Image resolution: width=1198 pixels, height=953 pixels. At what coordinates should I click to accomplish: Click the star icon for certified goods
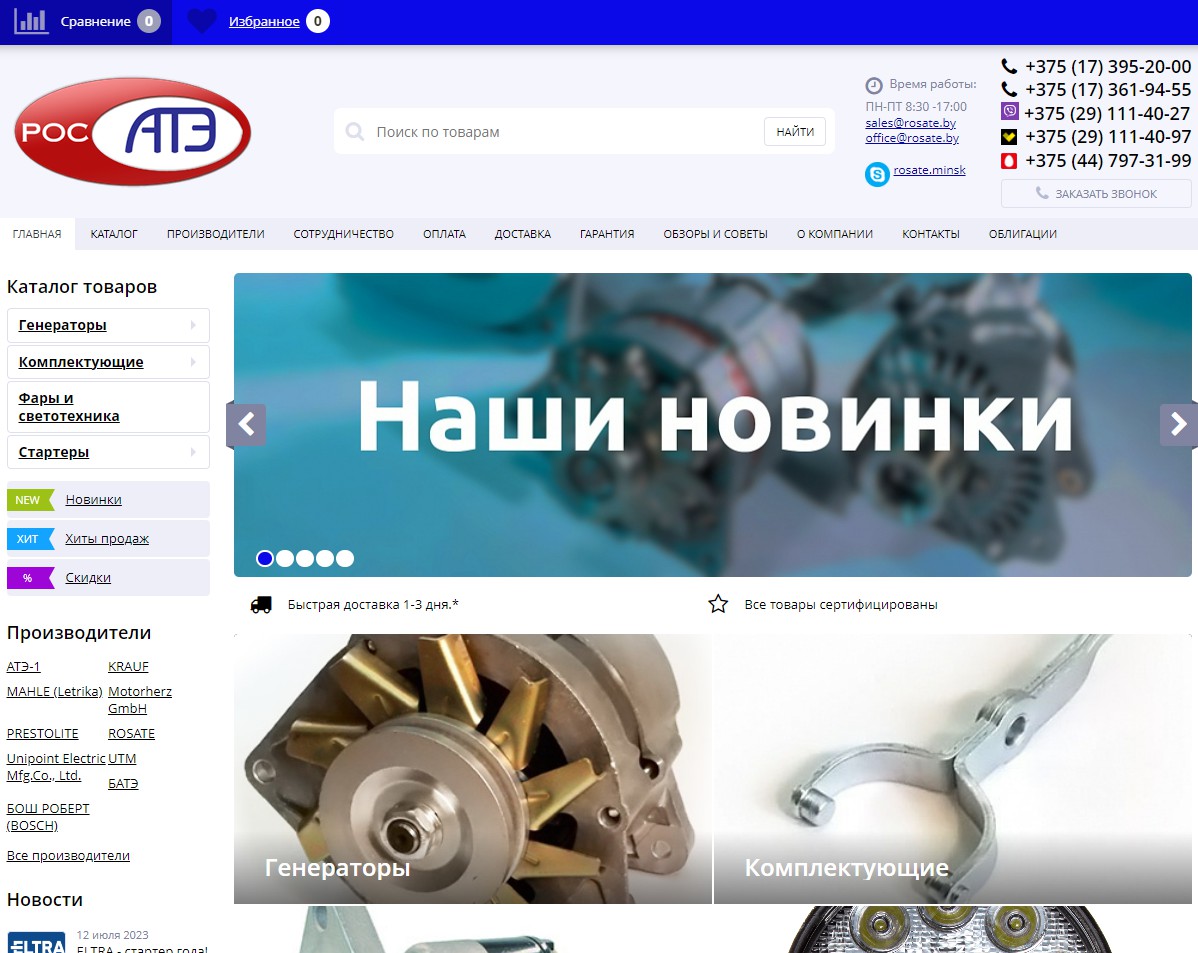click(x=718, y=604)
